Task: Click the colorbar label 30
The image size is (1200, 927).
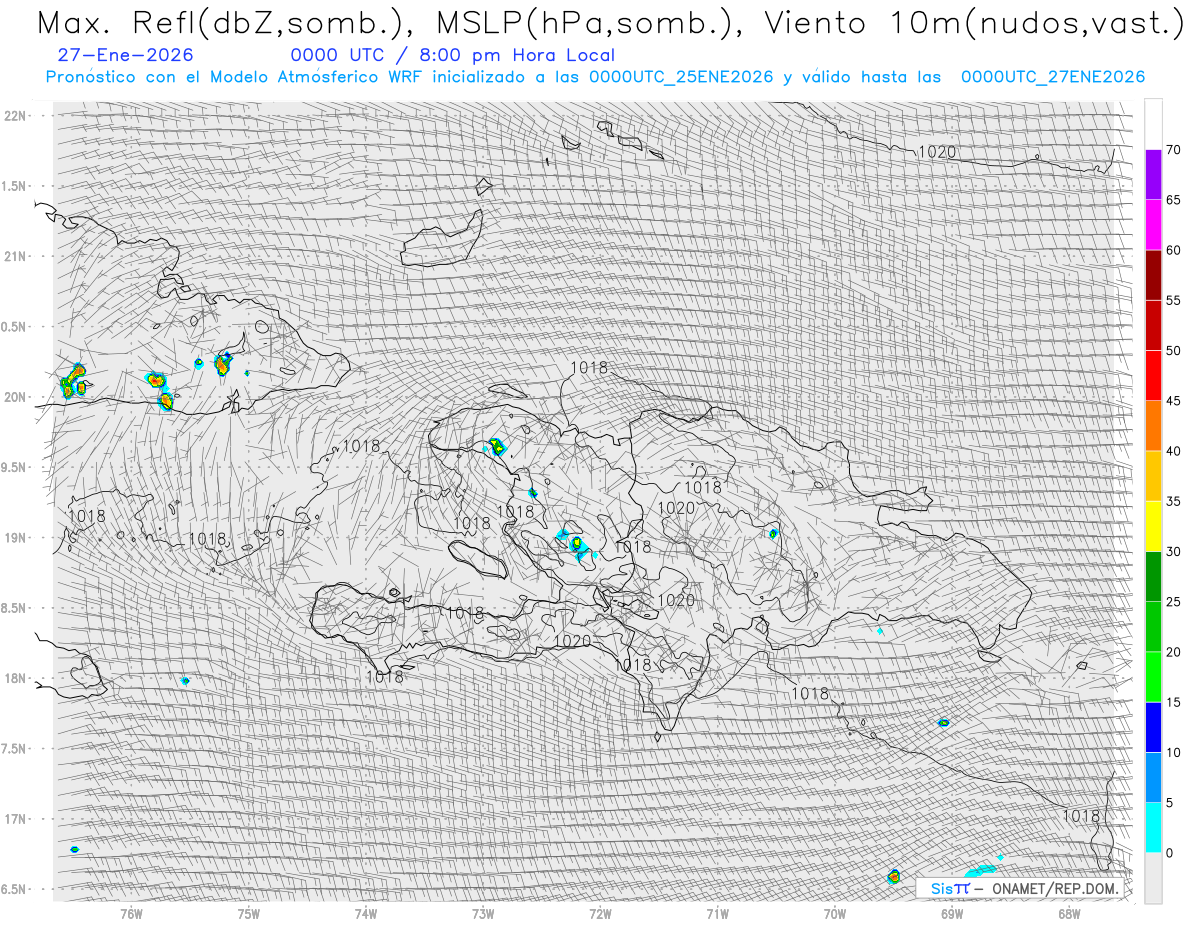Action: click(x=1173, y=552)
